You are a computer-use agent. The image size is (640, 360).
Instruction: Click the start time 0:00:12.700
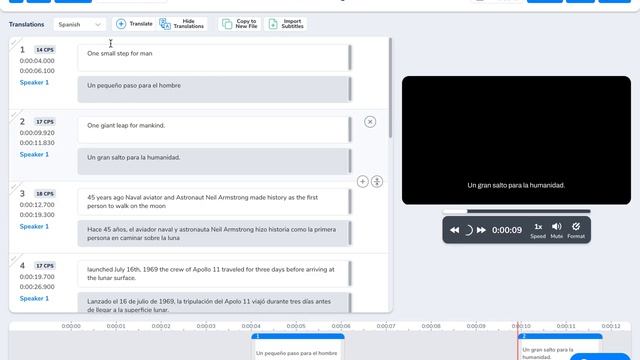coord(37,204)
